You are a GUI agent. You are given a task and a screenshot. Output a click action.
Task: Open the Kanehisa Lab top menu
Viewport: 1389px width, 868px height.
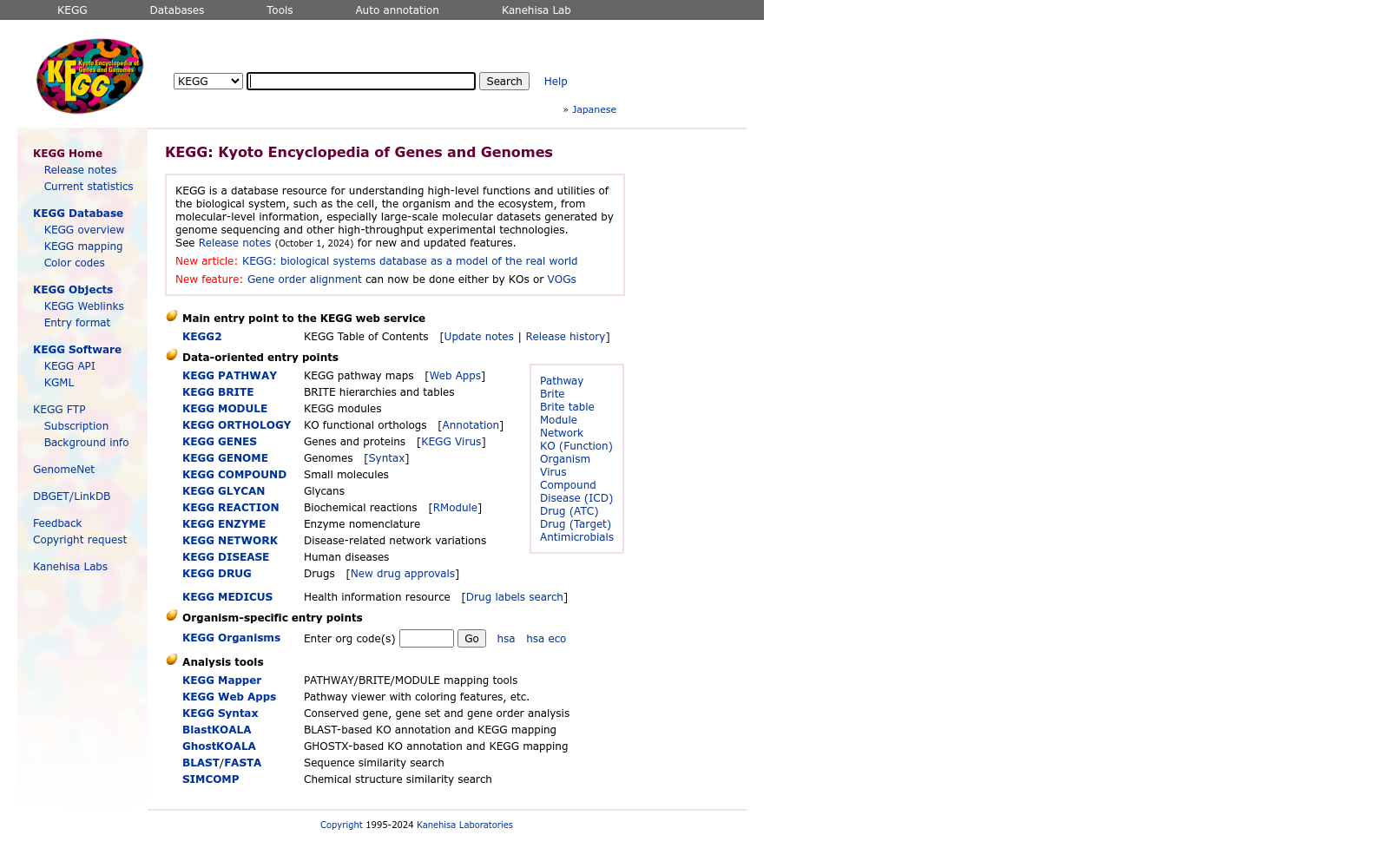click(537, 10)
